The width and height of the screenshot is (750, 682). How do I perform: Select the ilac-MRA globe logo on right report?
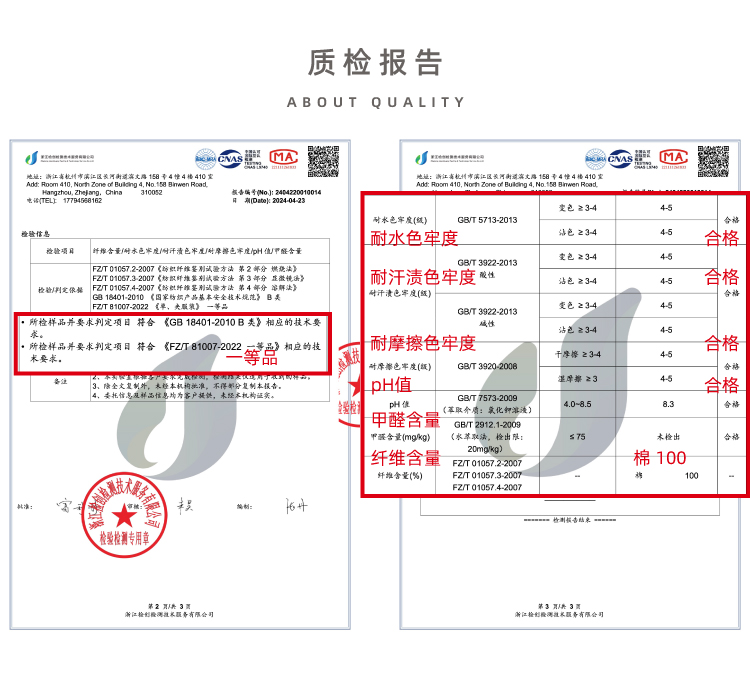coord(596,159)
